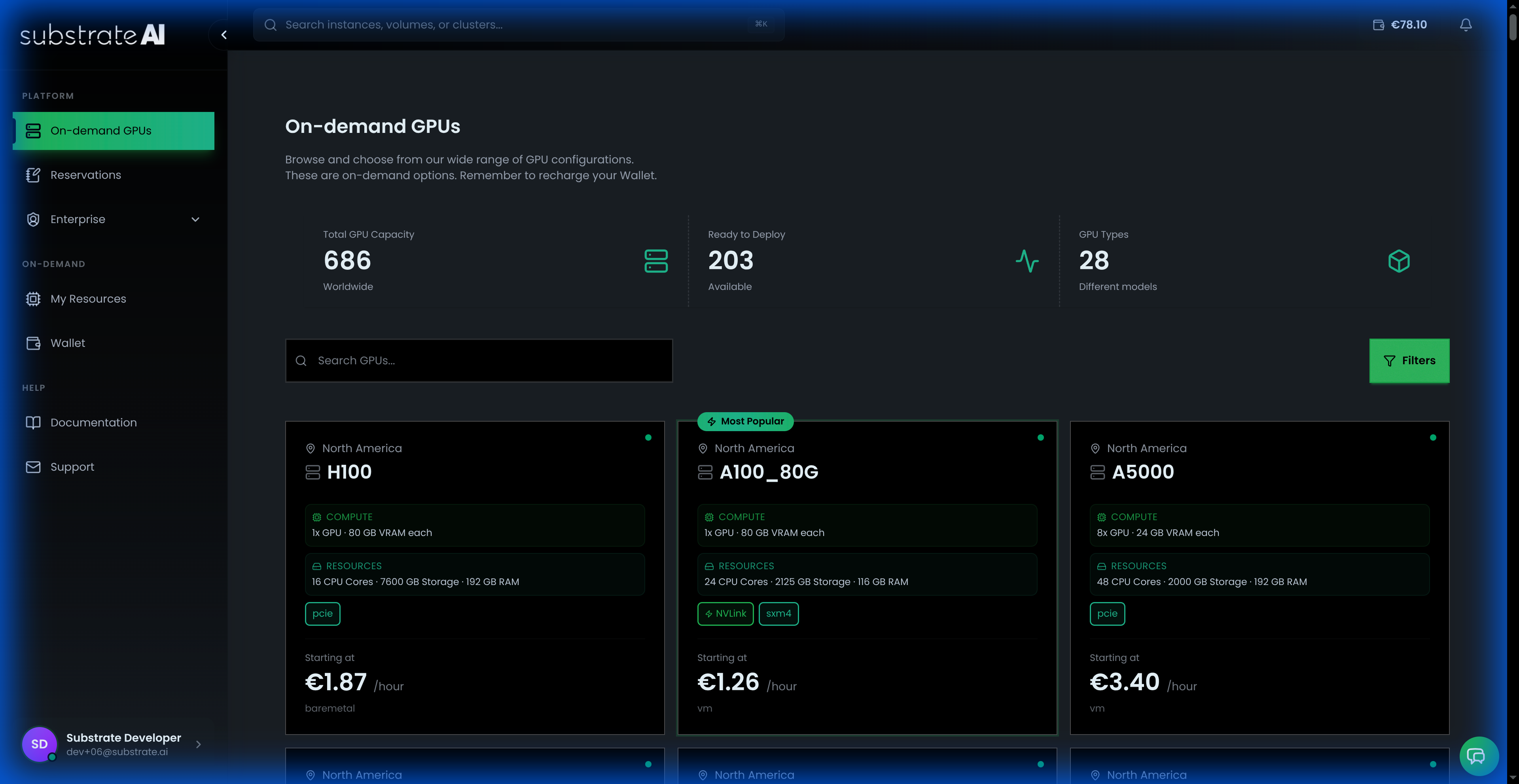Click the notification bell icon
Image resolution: width=1519 pixels, height=784 pixels.
[x=1466, y=25]
